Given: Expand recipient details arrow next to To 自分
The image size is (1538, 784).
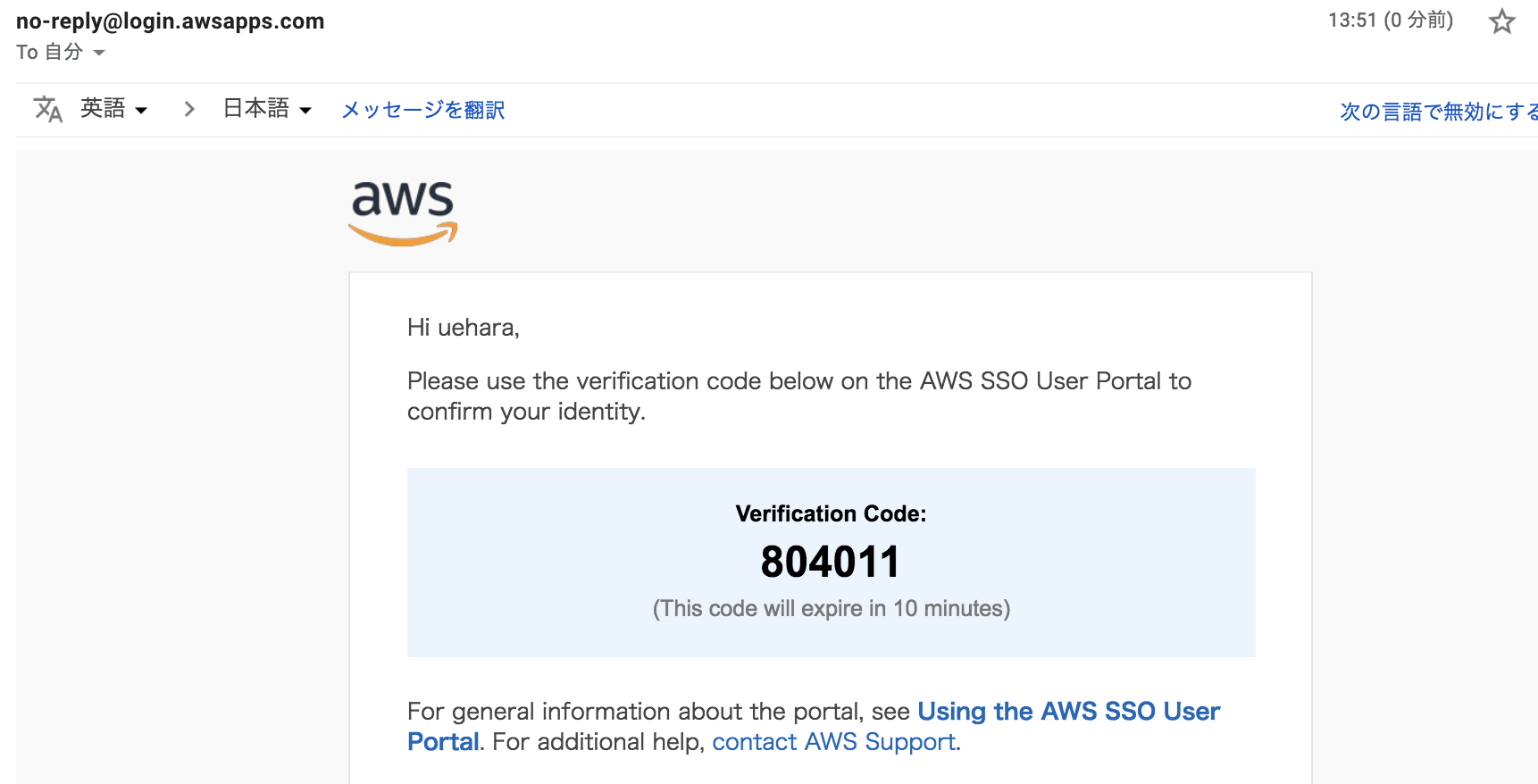Looking at the screenshot, I should tap(99, 53).
